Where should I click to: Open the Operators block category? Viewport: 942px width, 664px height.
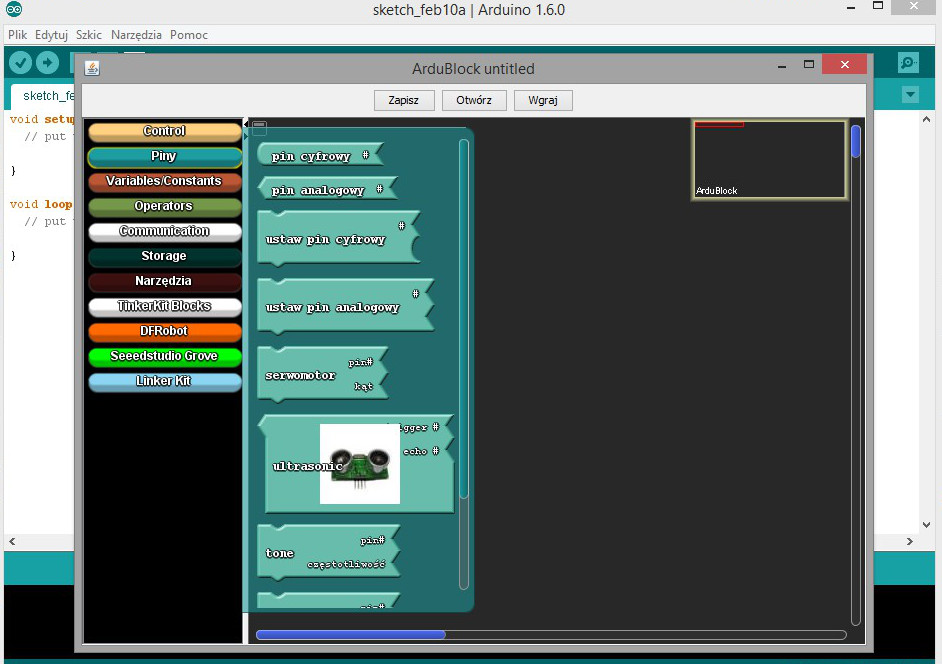(165, 207)
